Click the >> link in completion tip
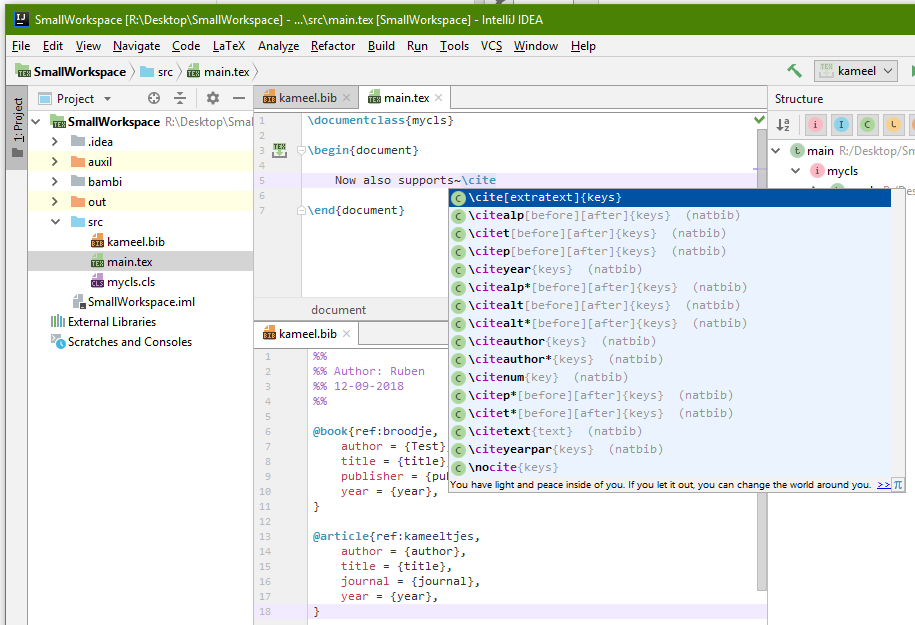This screenshot has height=625, width=915. (x=883, y=485)
